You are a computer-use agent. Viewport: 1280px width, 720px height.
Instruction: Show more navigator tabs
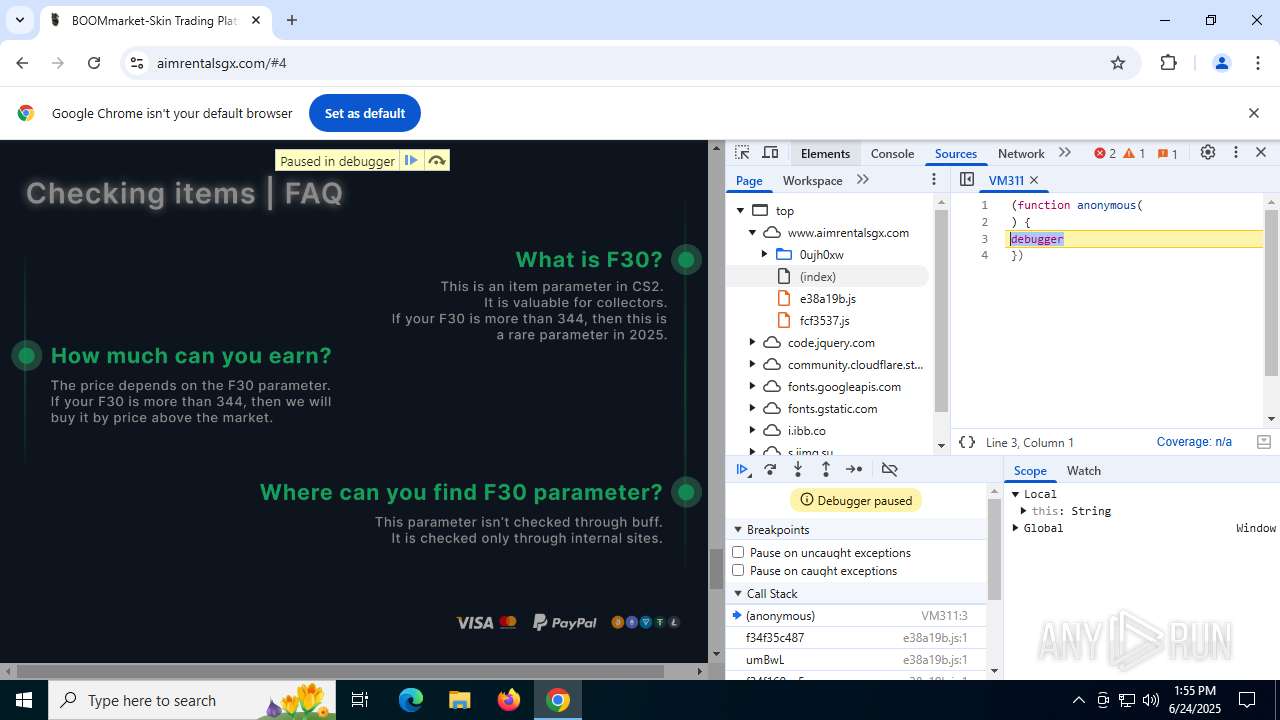(863, 180)
